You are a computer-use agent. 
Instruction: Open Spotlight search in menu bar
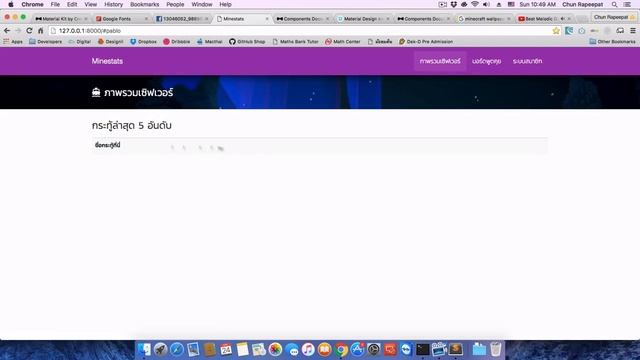(614, 4)
